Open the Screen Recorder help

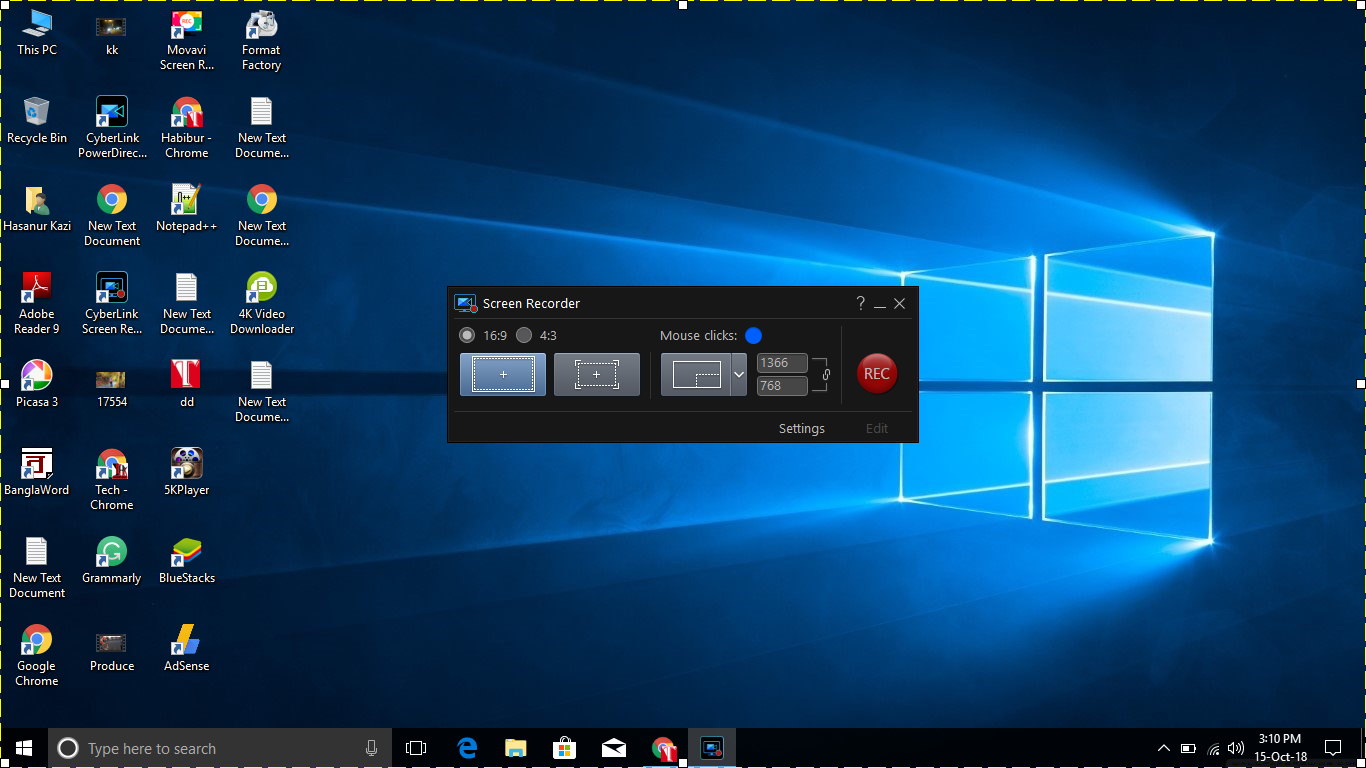(x=860, y=303)
